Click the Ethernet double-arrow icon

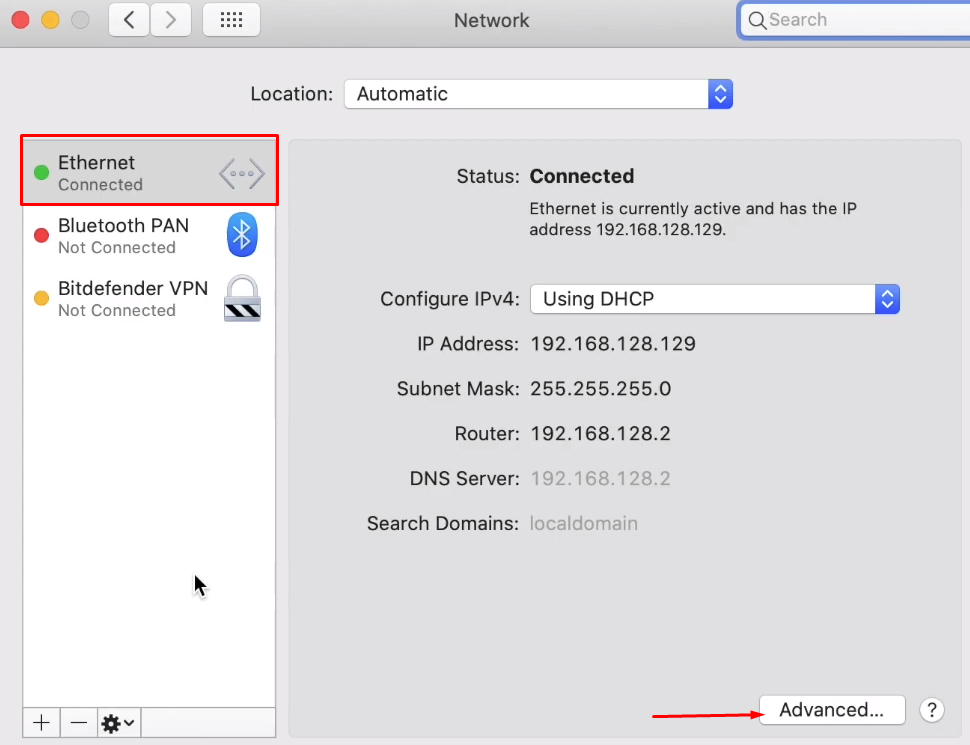point(242,174)
